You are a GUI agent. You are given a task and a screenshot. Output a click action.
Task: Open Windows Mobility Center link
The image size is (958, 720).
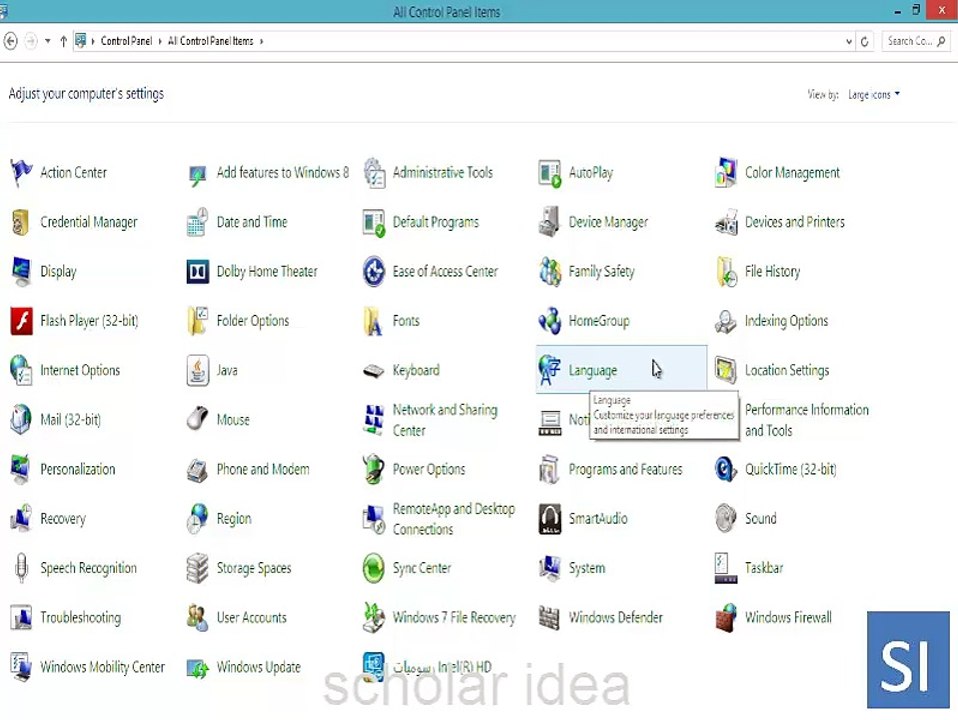pos(103,667)
